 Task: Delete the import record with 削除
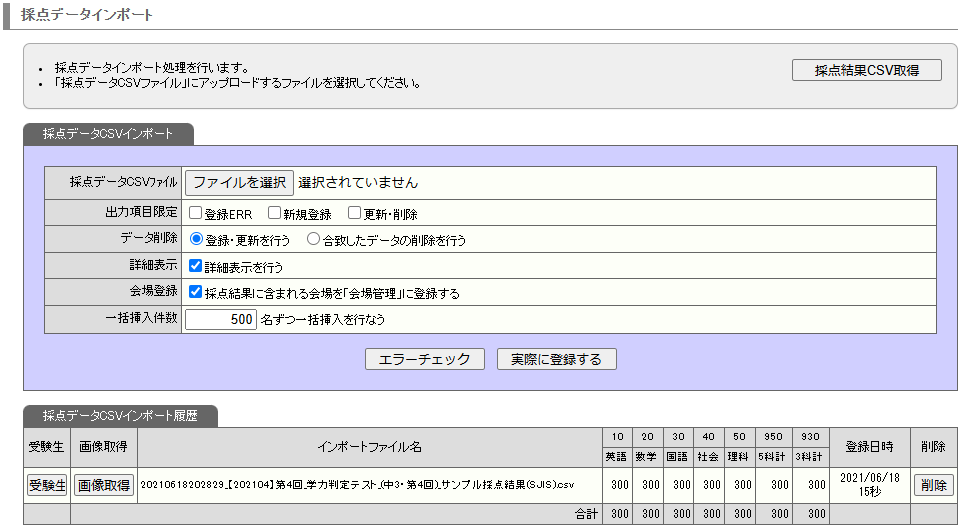click(933, 485)
